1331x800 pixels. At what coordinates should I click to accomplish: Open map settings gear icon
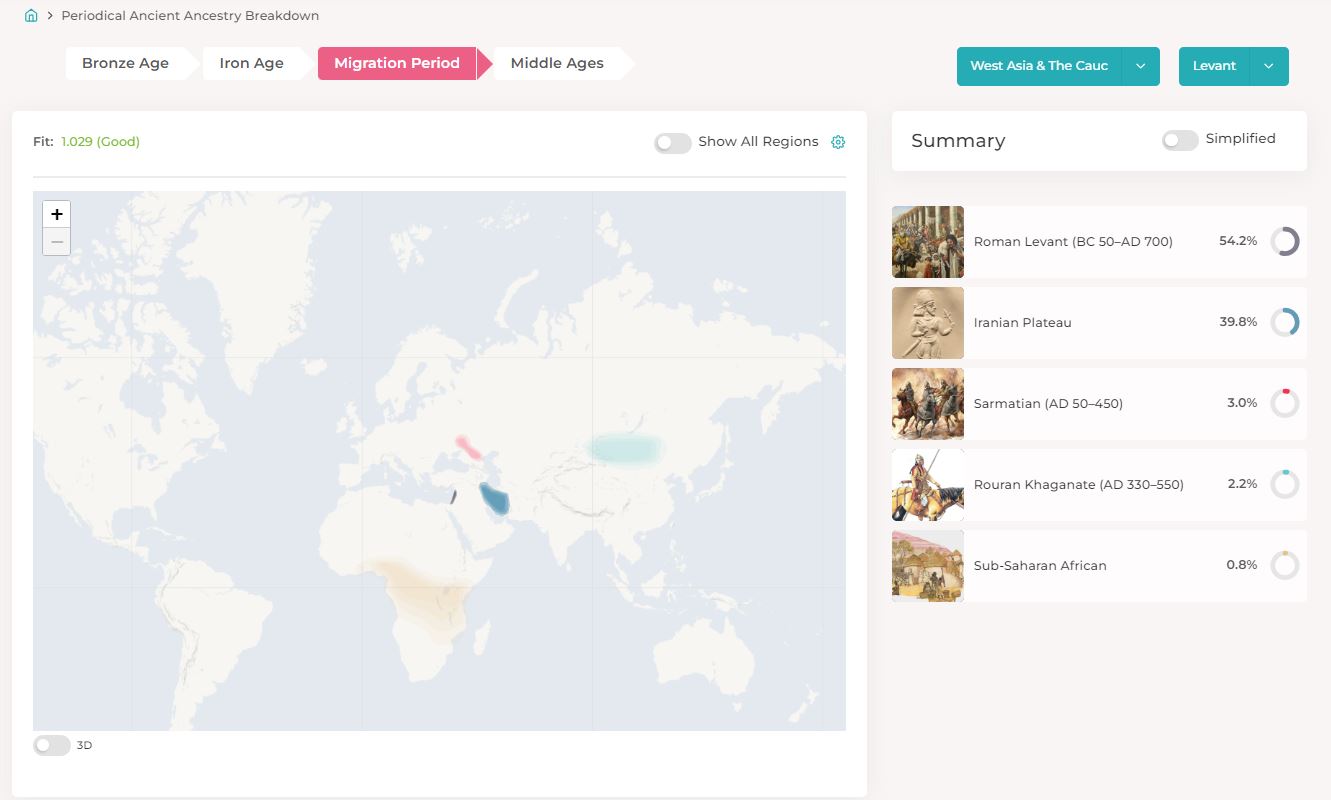(x=838, y=142)
